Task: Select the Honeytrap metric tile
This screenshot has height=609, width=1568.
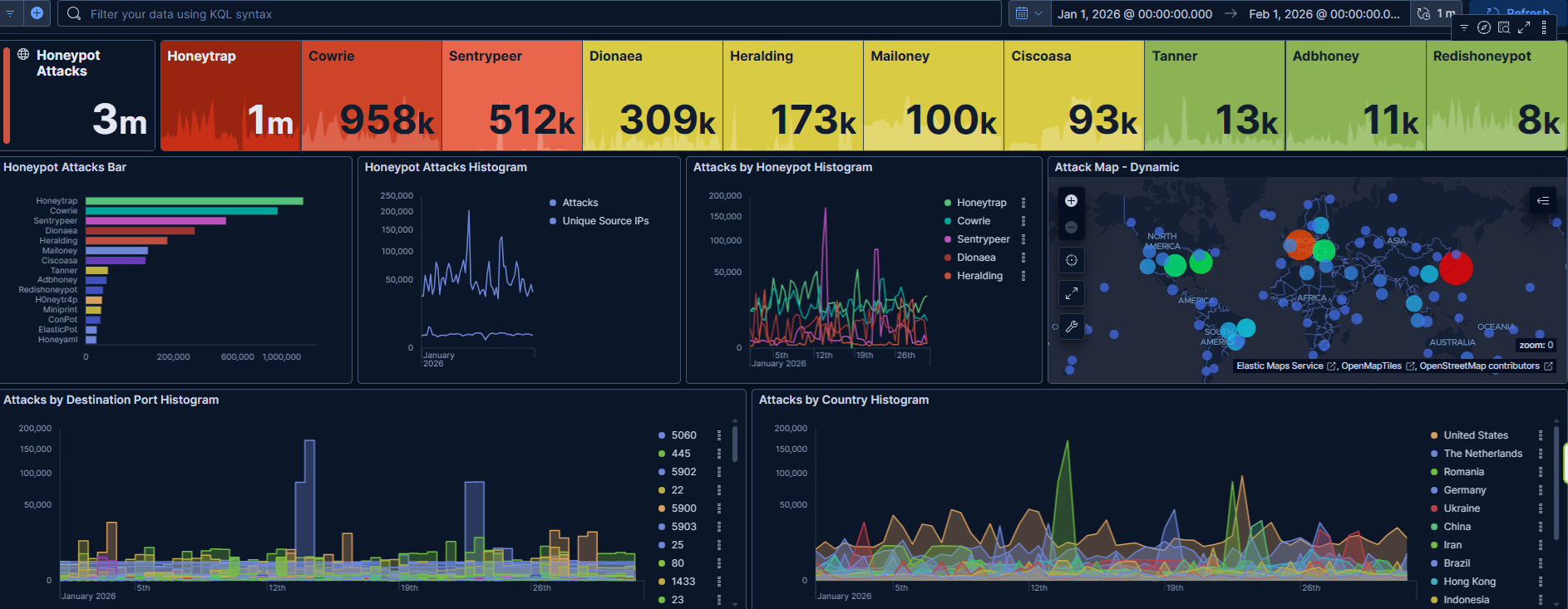Action: (x=230, y=96)
